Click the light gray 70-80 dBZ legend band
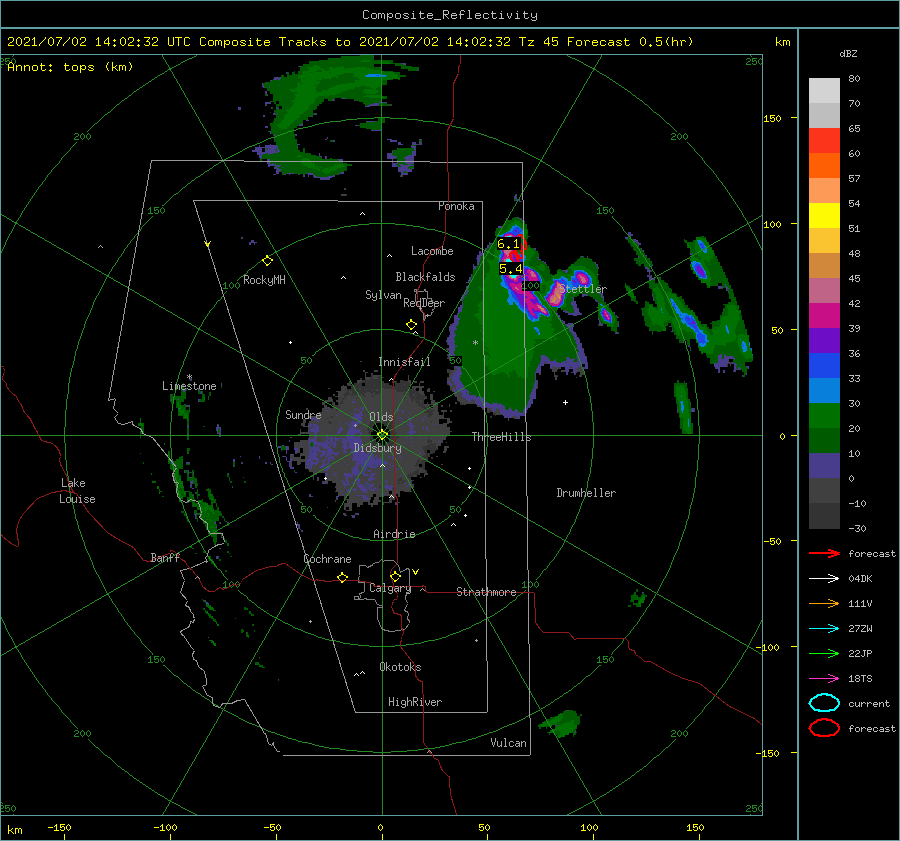This screenshot has height=841, width=900. tap(824, 91)
